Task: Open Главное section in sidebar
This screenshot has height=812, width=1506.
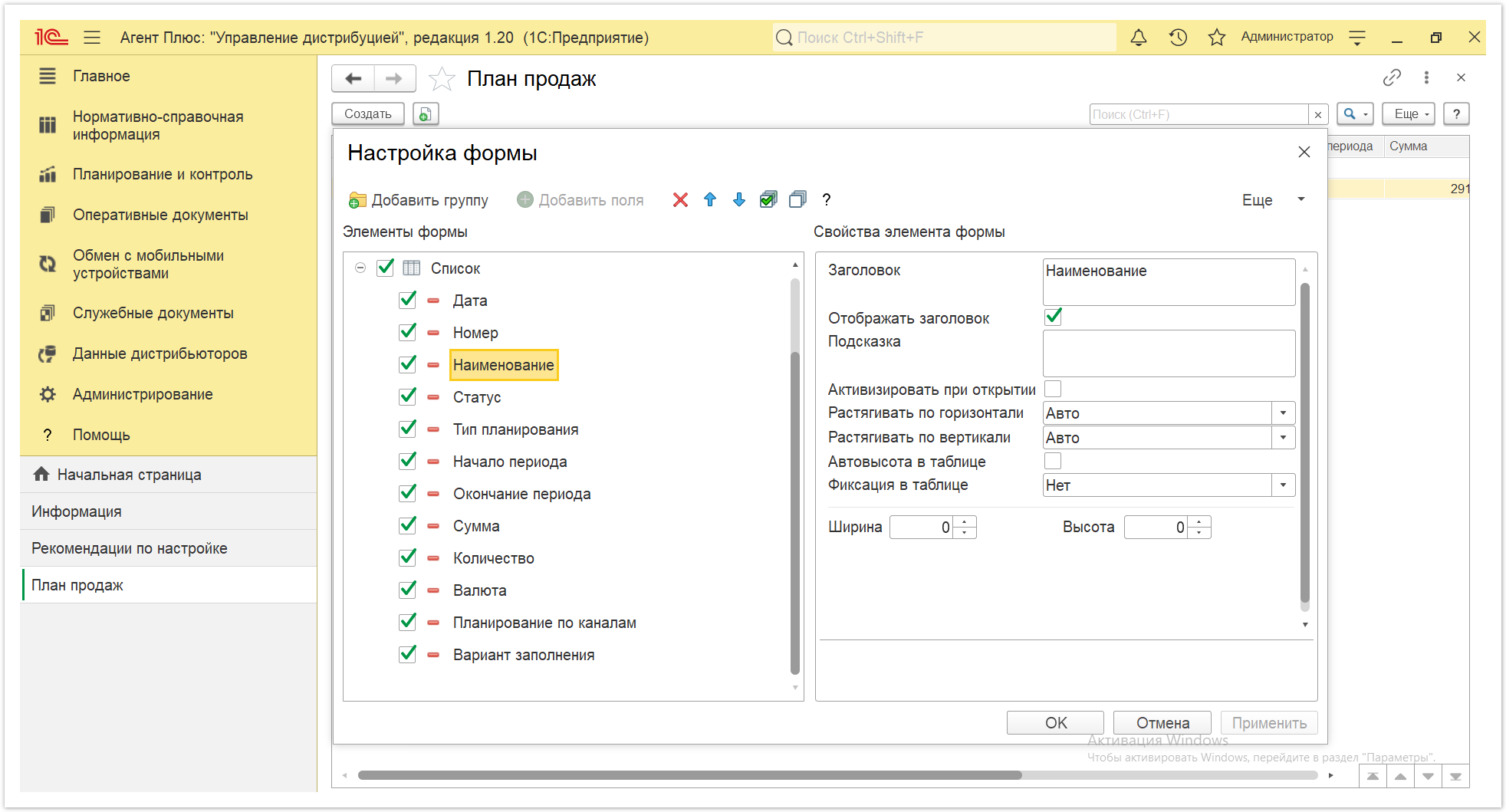Action: (101, 76)
